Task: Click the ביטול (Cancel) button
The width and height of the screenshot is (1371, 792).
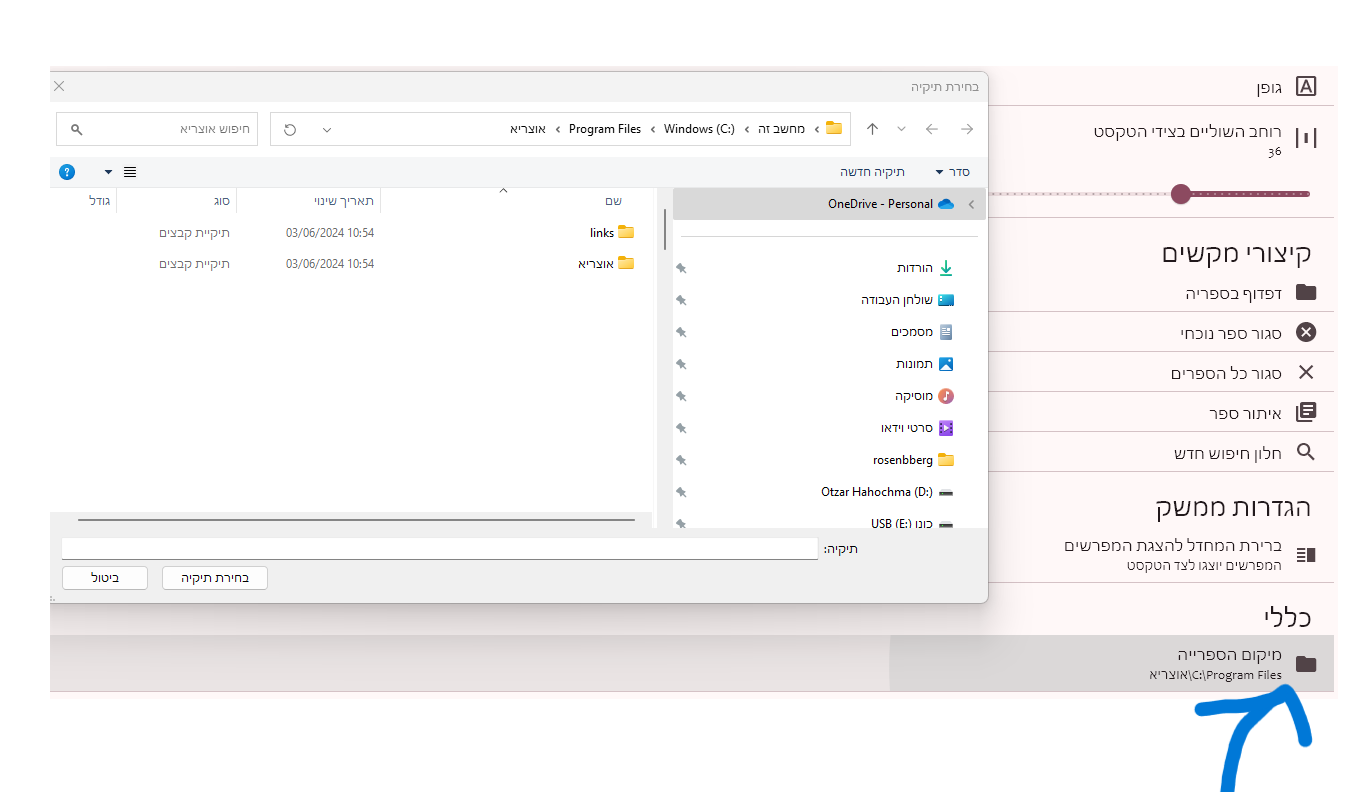Action: coord(105,578)
